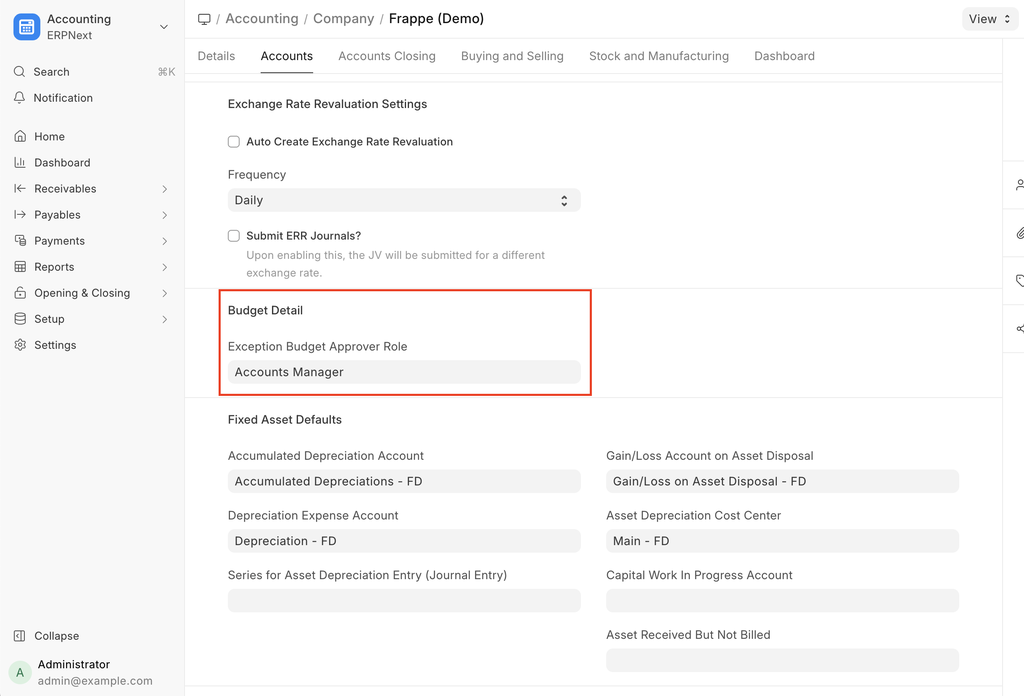
Task: Go to Home in the sidebar
Action: click(49, 137)
